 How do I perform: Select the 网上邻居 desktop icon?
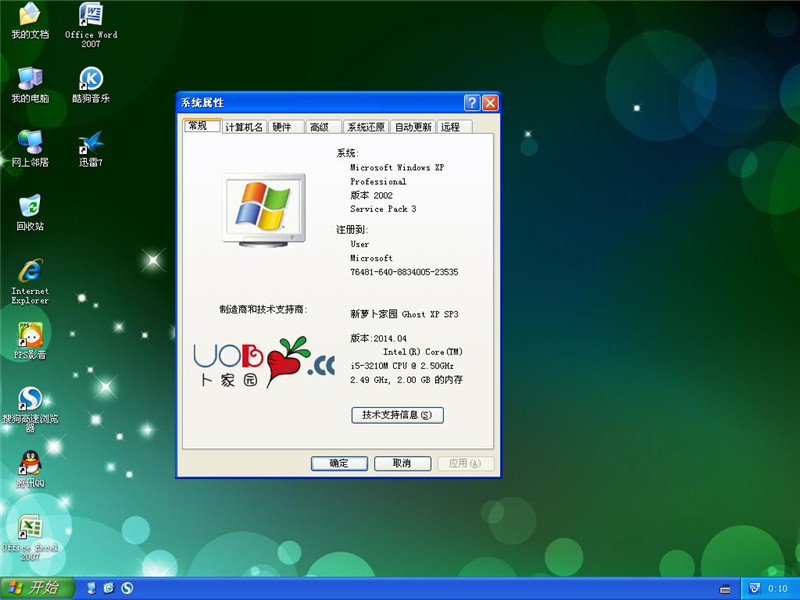point(30,149)
